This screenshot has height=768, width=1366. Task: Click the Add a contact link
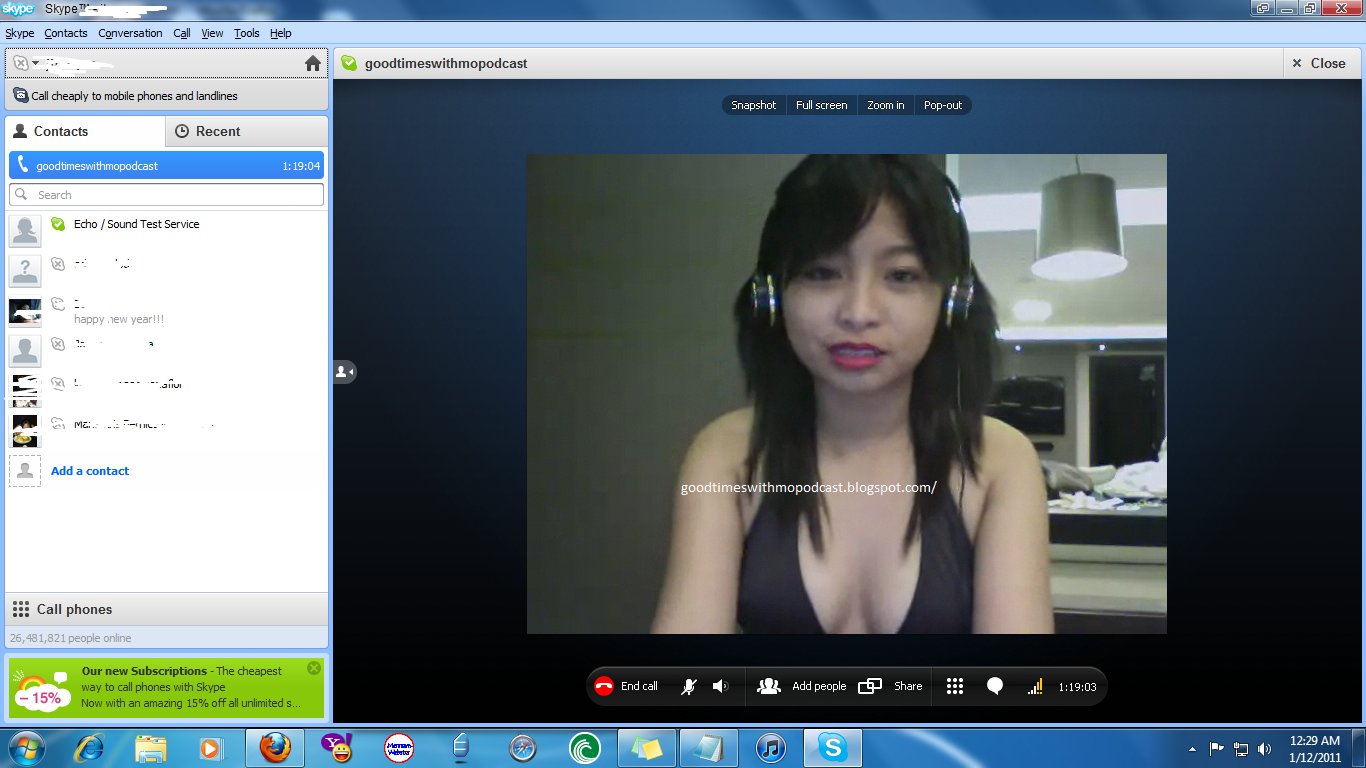[90, 471]
